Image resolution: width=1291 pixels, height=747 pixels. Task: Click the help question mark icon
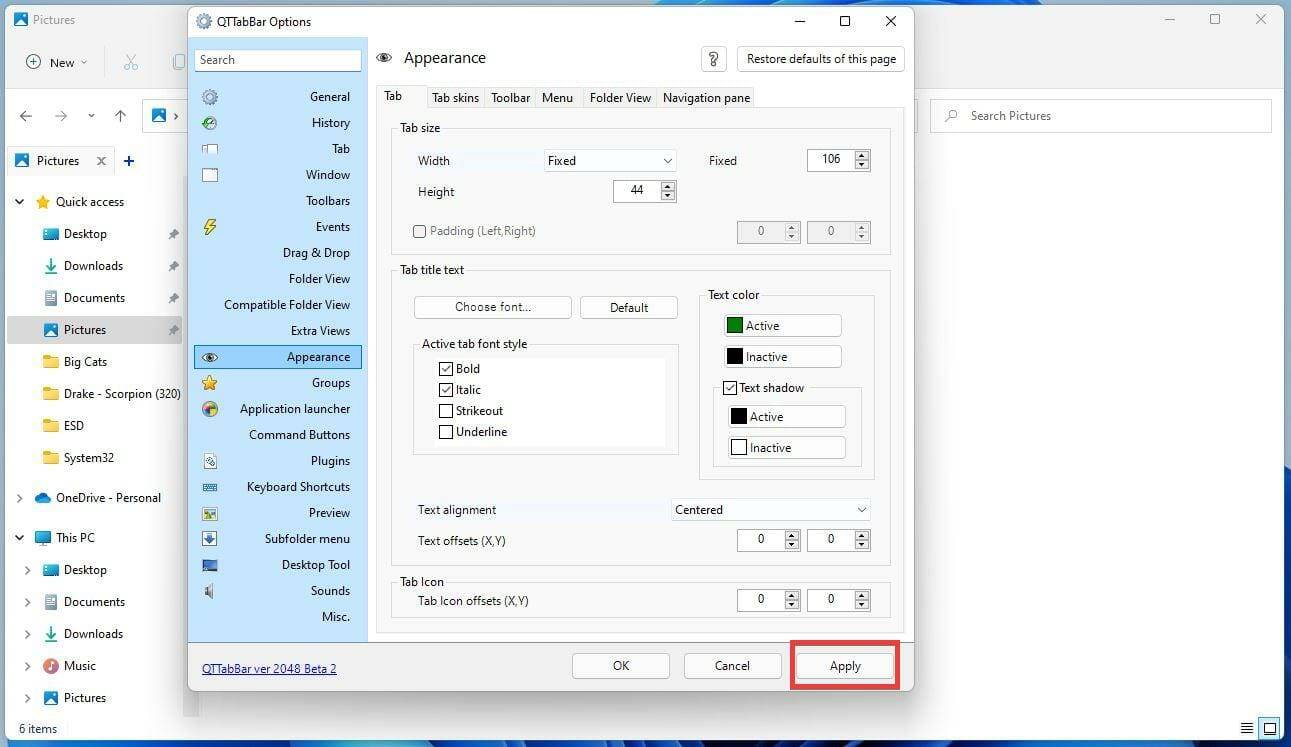[x=713, y=59]
